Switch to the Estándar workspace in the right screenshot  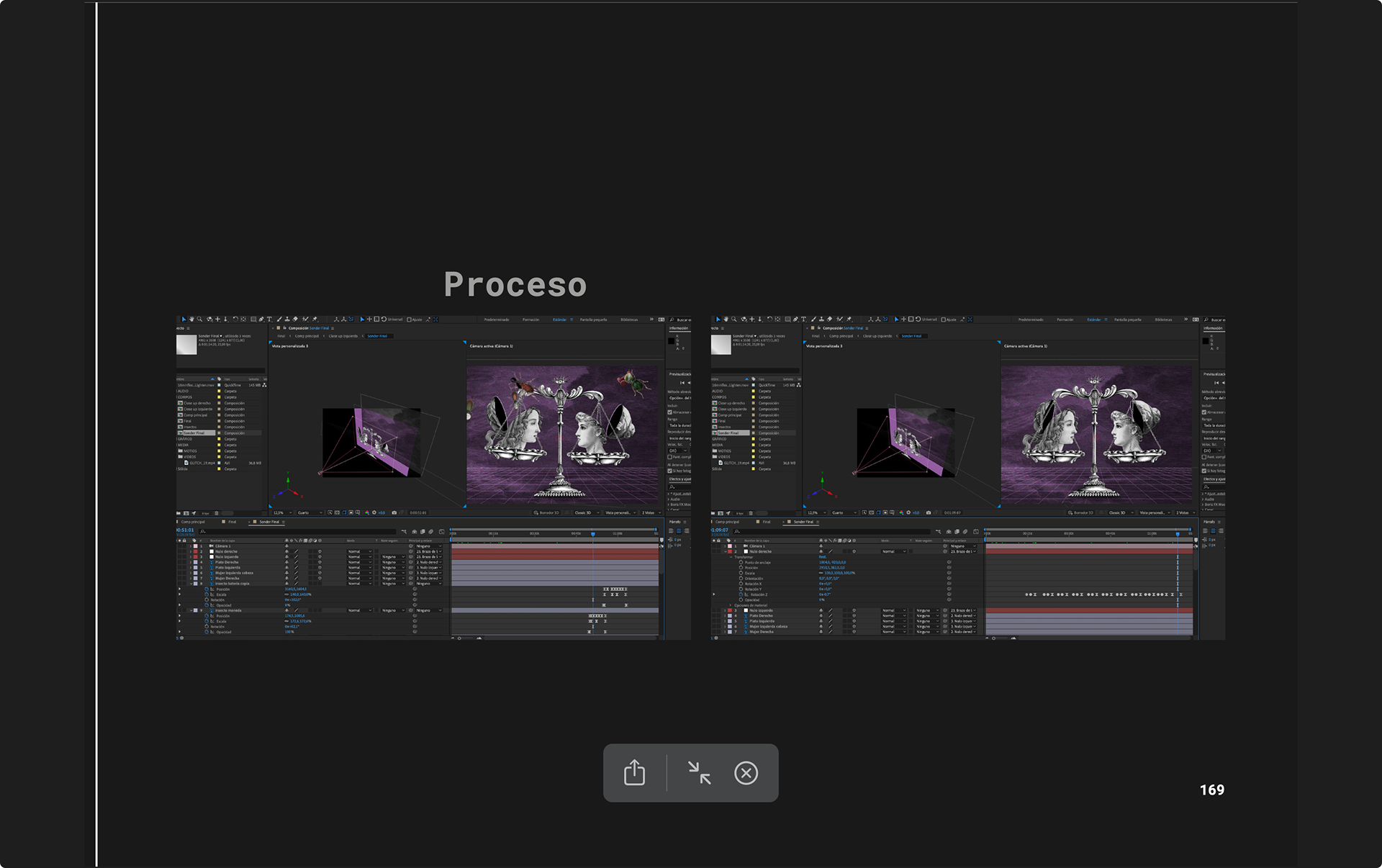[x=1094, y=320]
